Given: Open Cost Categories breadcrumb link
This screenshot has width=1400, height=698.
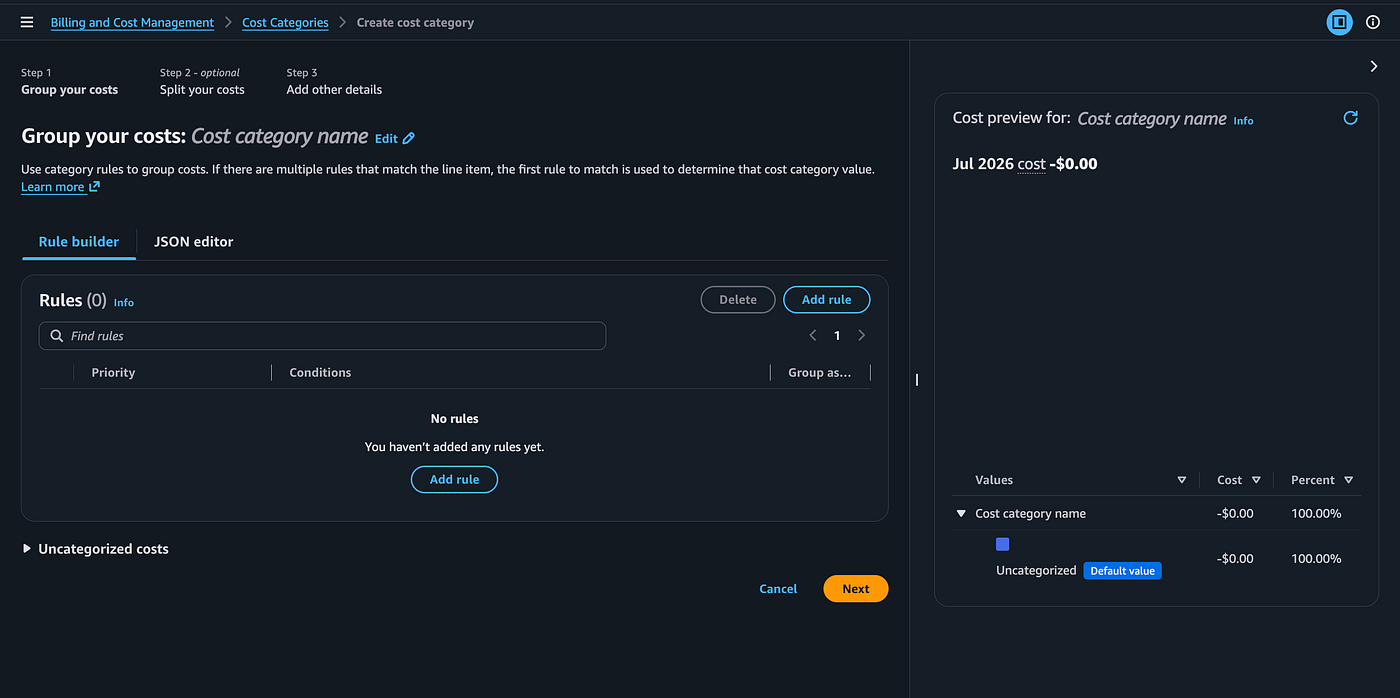Looking at the screenshot, I should coord(285,22).
